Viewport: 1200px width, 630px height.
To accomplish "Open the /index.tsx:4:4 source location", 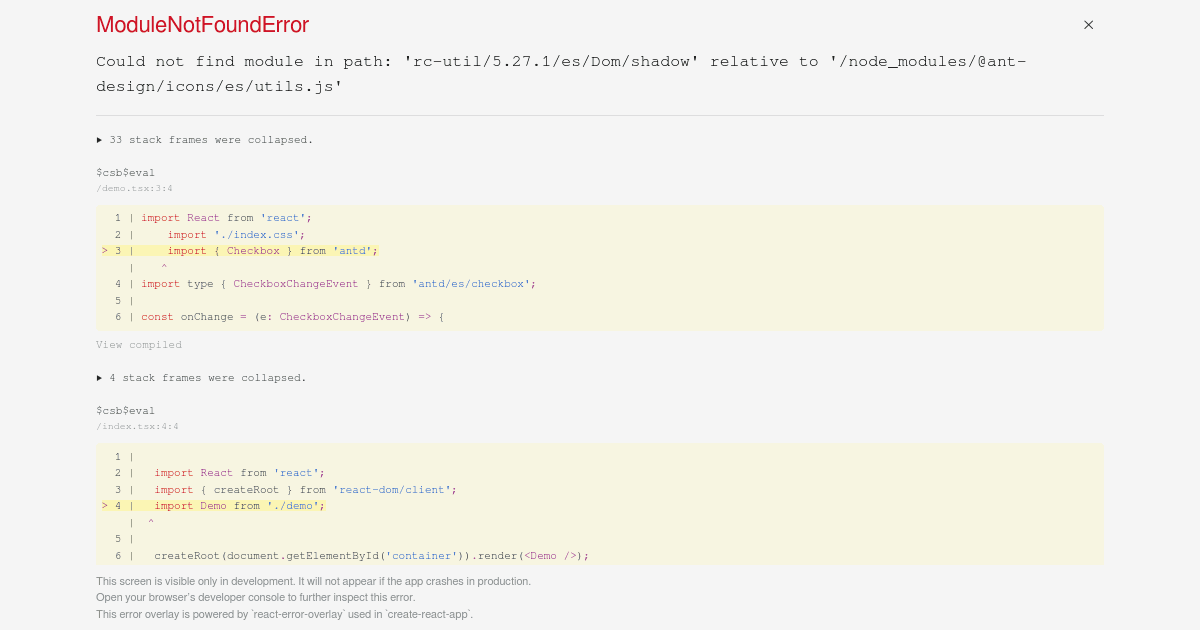I will [x=138, y=426].
